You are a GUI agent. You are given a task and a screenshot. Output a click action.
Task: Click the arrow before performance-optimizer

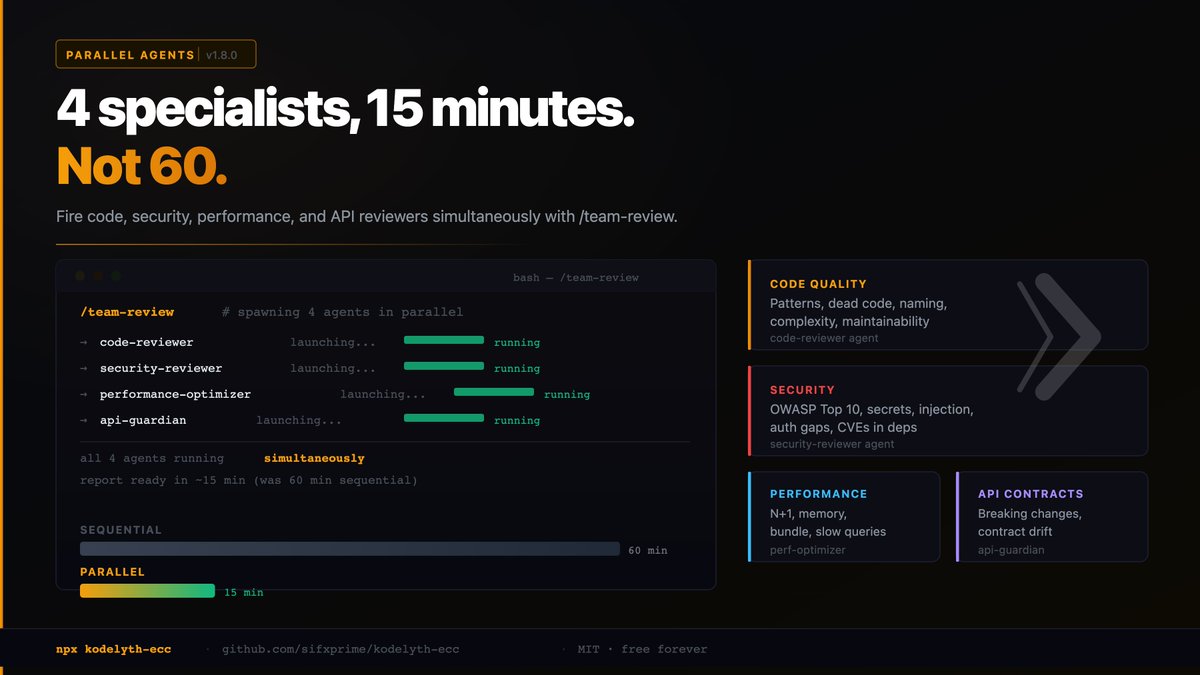pos(84,394)
